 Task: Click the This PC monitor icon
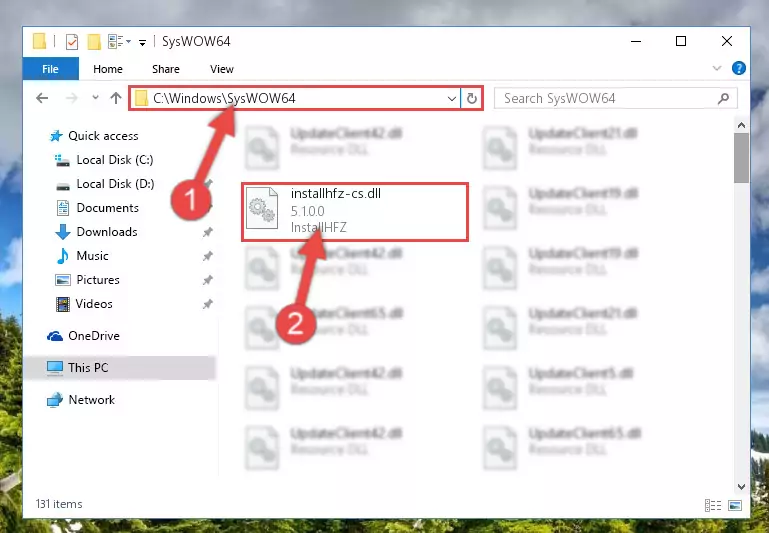pyautogui.click(x=55, y=368)
